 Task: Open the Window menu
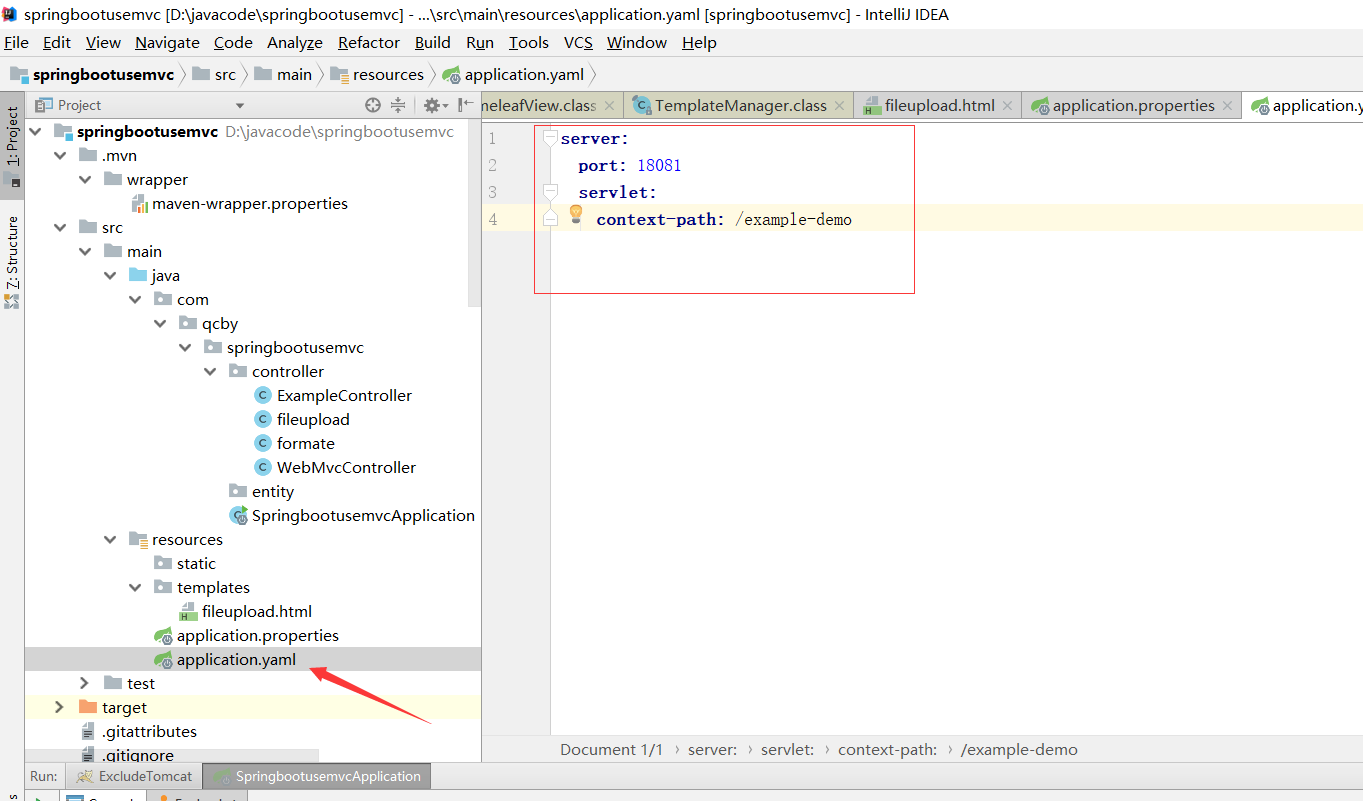[x=636, y=42]
